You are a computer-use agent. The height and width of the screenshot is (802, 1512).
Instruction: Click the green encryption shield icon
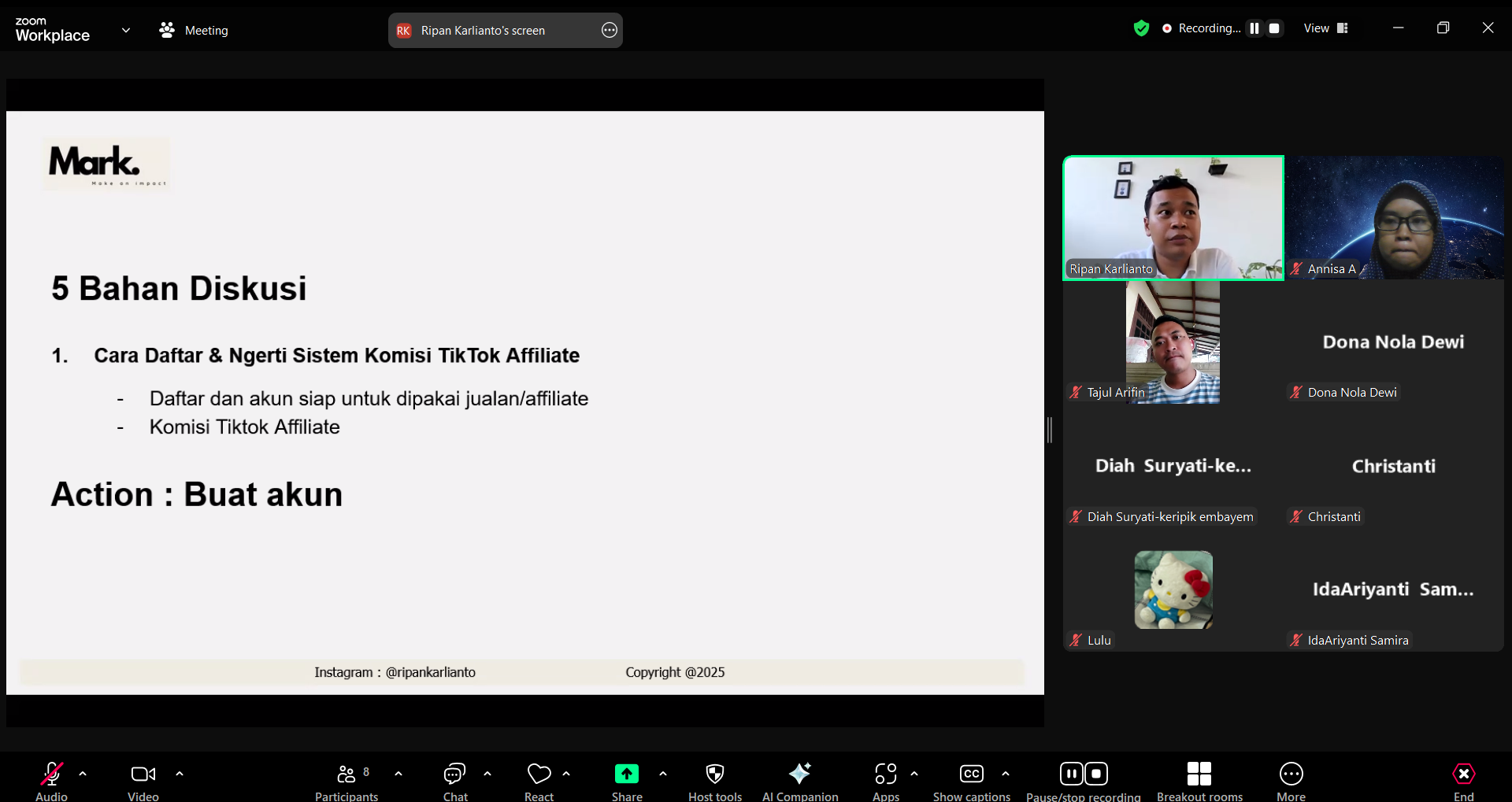coord(1141,28)
